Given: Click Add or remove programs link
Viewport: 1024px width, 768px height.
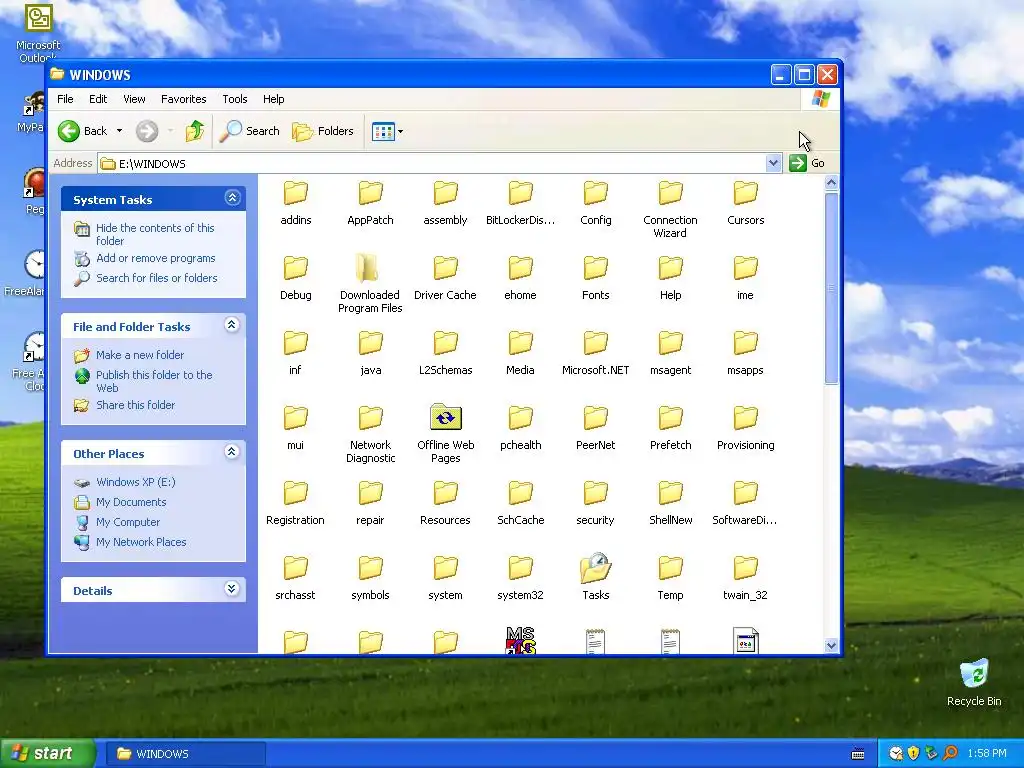Looking at the screenshot, I should pos(155,258).
